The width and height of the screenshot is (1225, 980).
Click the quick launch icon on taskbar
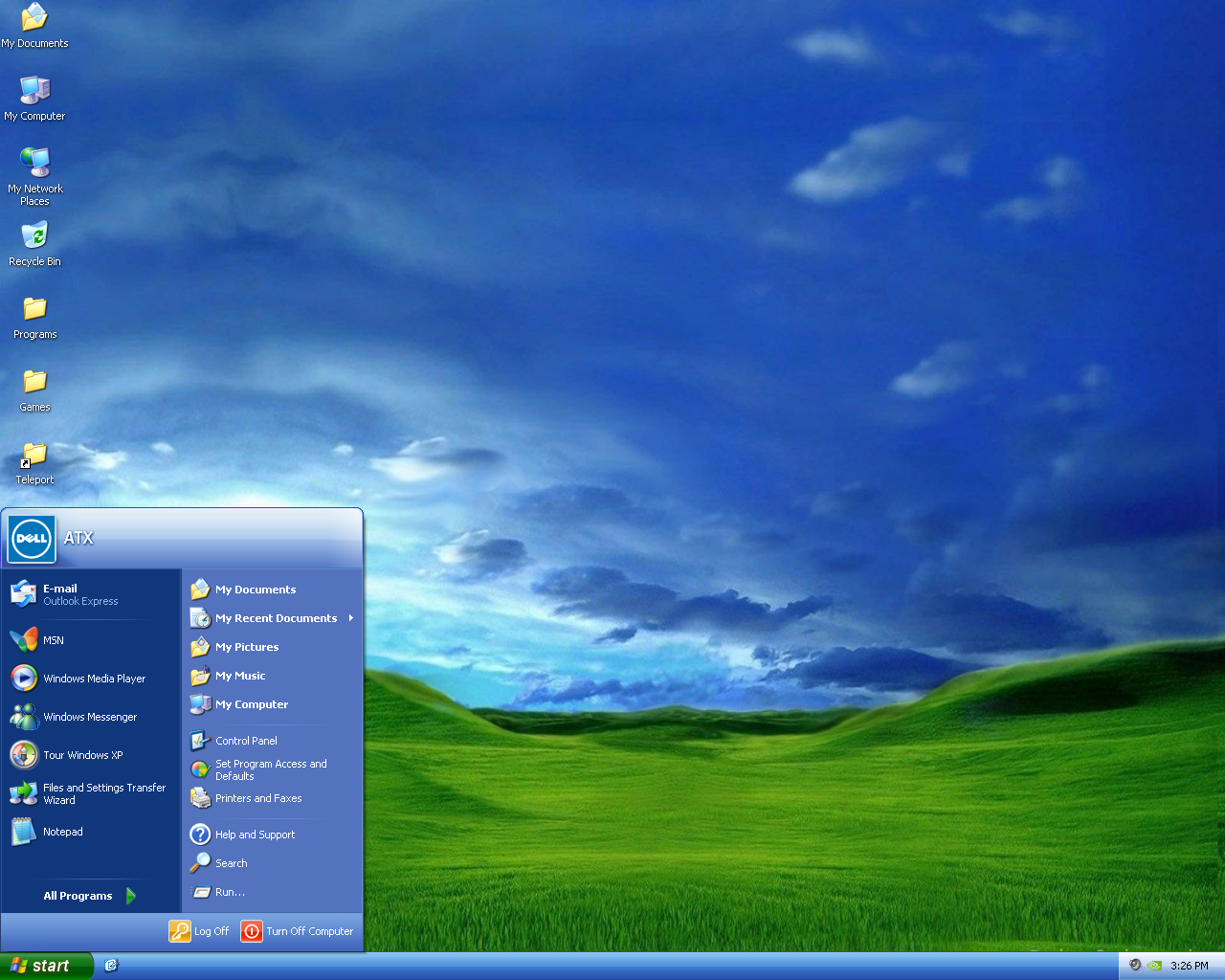[x=111, y=966]
